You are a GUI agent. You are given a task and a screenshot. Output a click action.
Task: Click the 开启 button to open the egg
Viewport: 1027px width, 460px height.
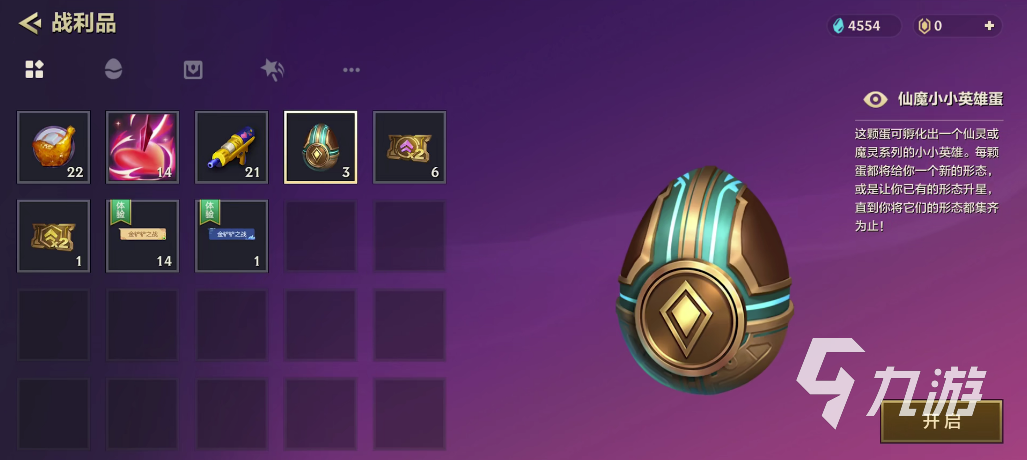pos(941,421)
